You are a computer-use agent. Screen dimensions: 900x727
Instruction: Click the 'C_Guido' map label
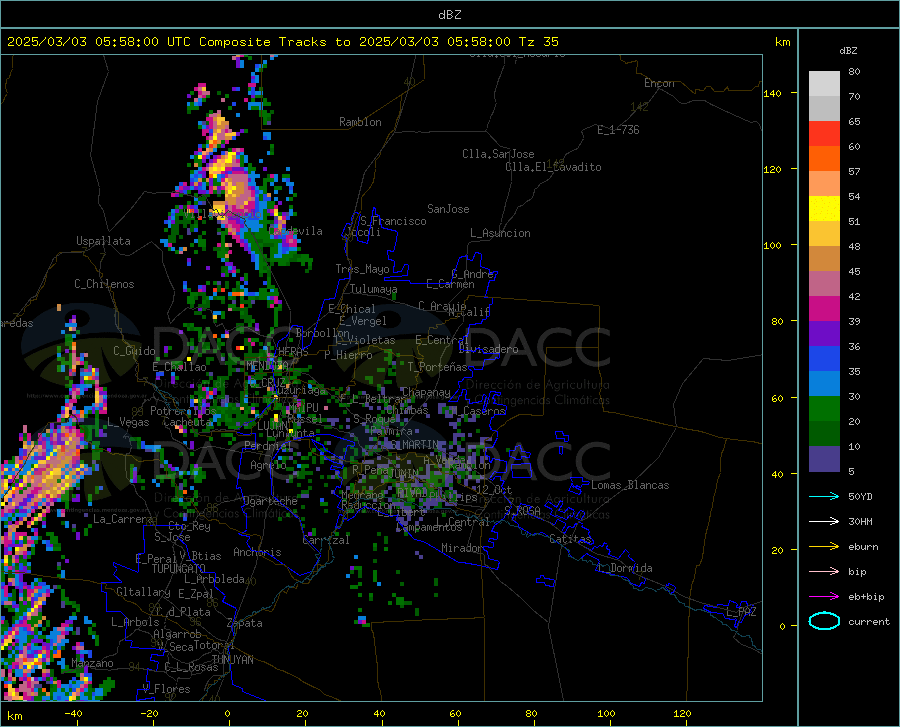[x=134, y=351]
